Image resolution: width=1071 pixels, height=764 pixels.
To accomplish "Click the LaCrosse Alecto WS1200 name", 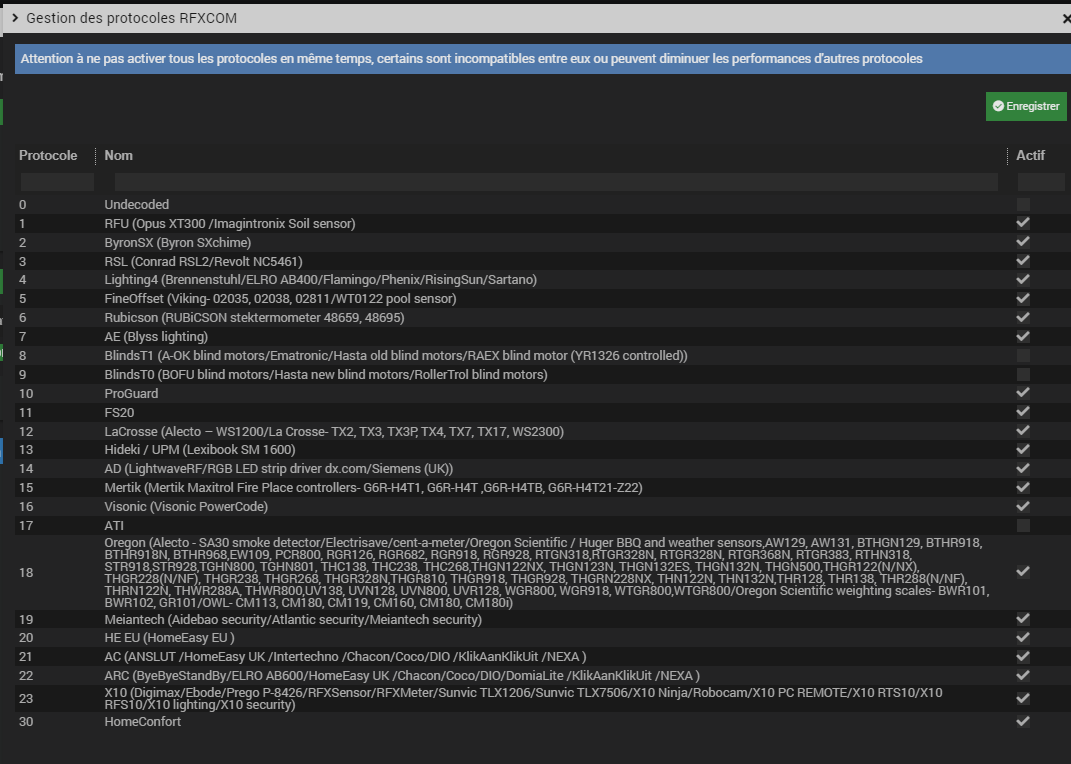I will [x=334, y=431].
